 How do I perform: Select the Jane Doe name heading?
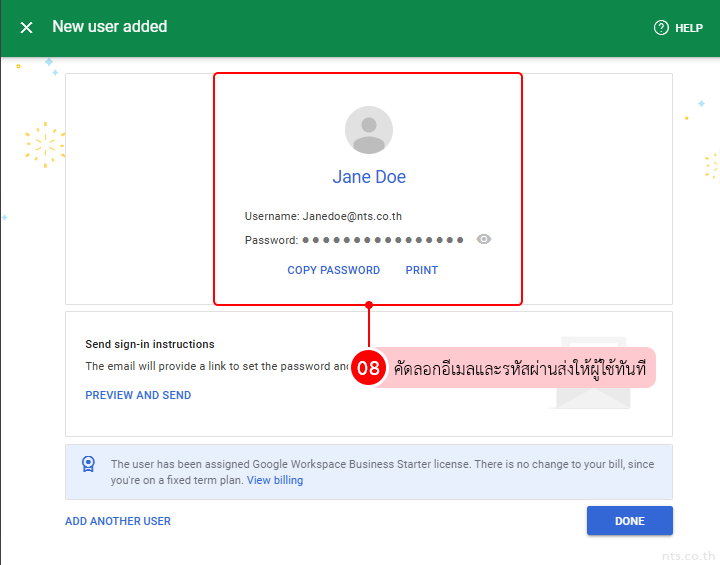coord(369,177)
